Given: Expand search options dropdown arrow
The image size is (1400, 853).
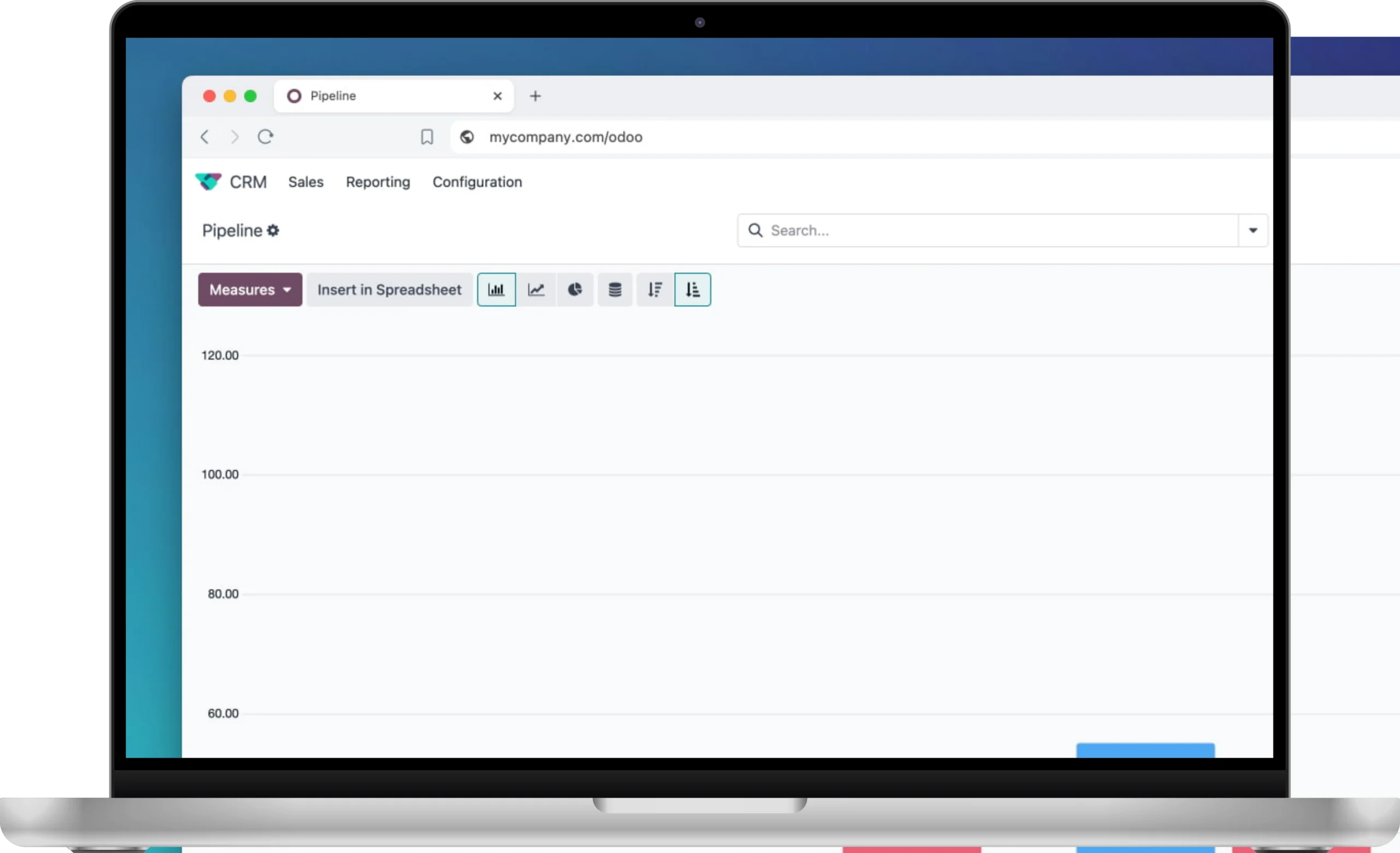Looking at the screenshot, I should pos(1253,231).
